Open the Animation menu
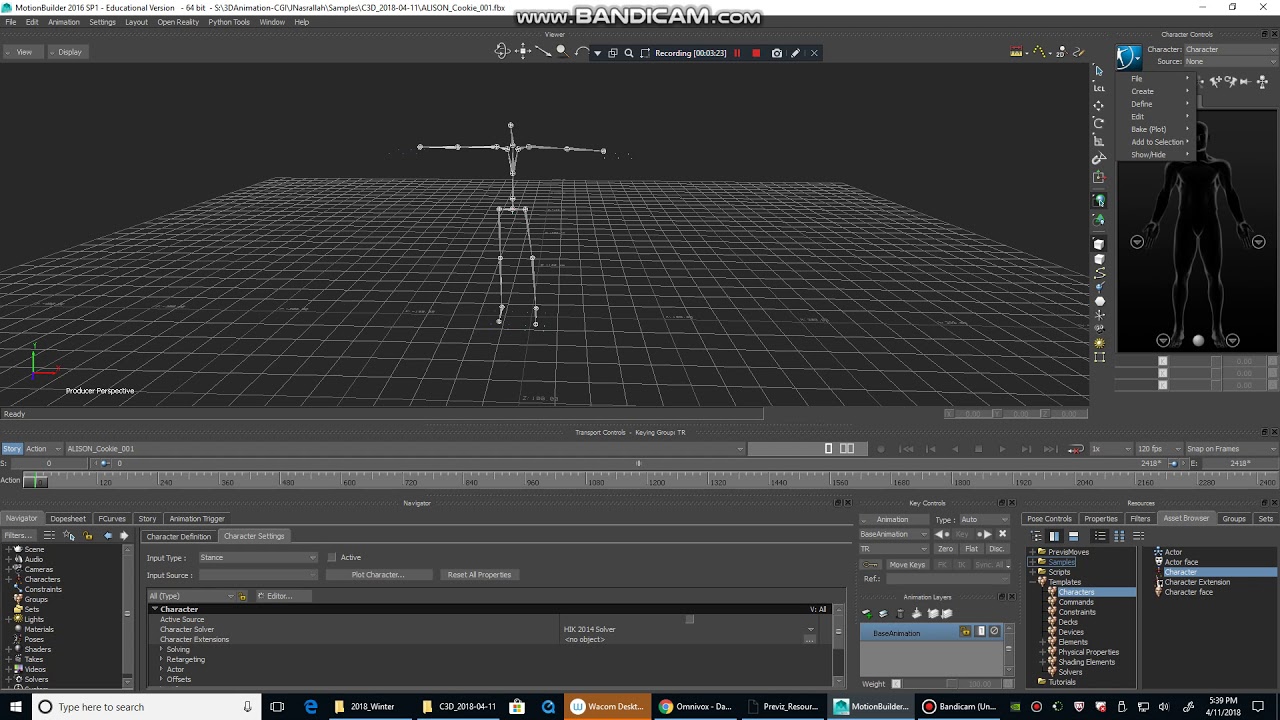This screenshot has height=720, width=1280. [63, 22]
